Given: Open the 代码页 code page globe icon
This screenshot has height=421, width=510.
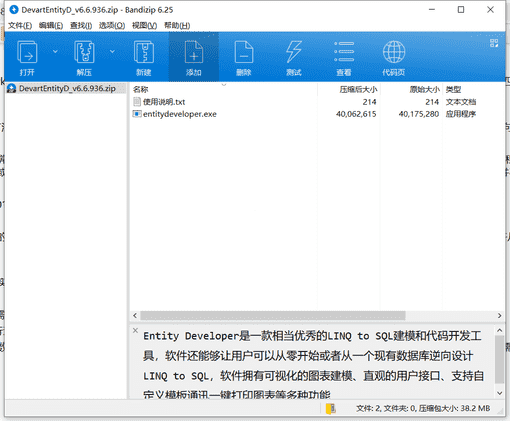Looking at the screenshot, I should pos(394,57).
